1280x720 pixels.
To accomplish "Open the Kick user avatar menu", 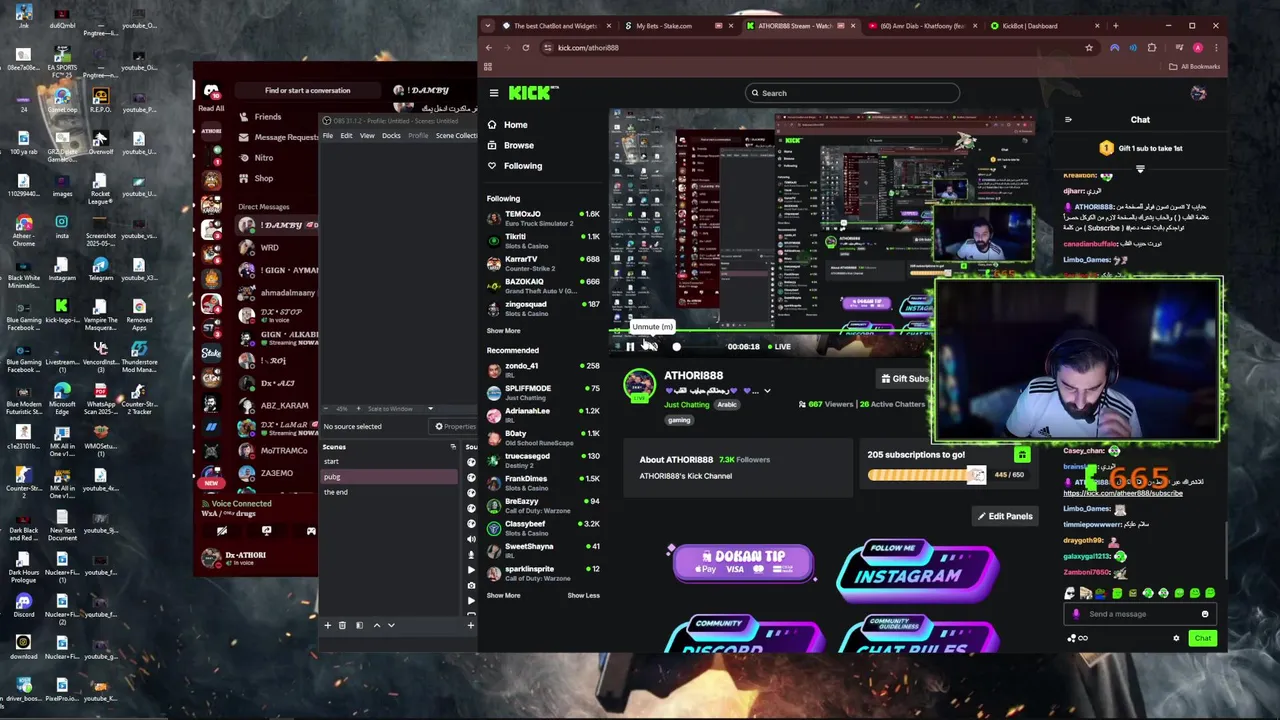I will pos(1198,93).
